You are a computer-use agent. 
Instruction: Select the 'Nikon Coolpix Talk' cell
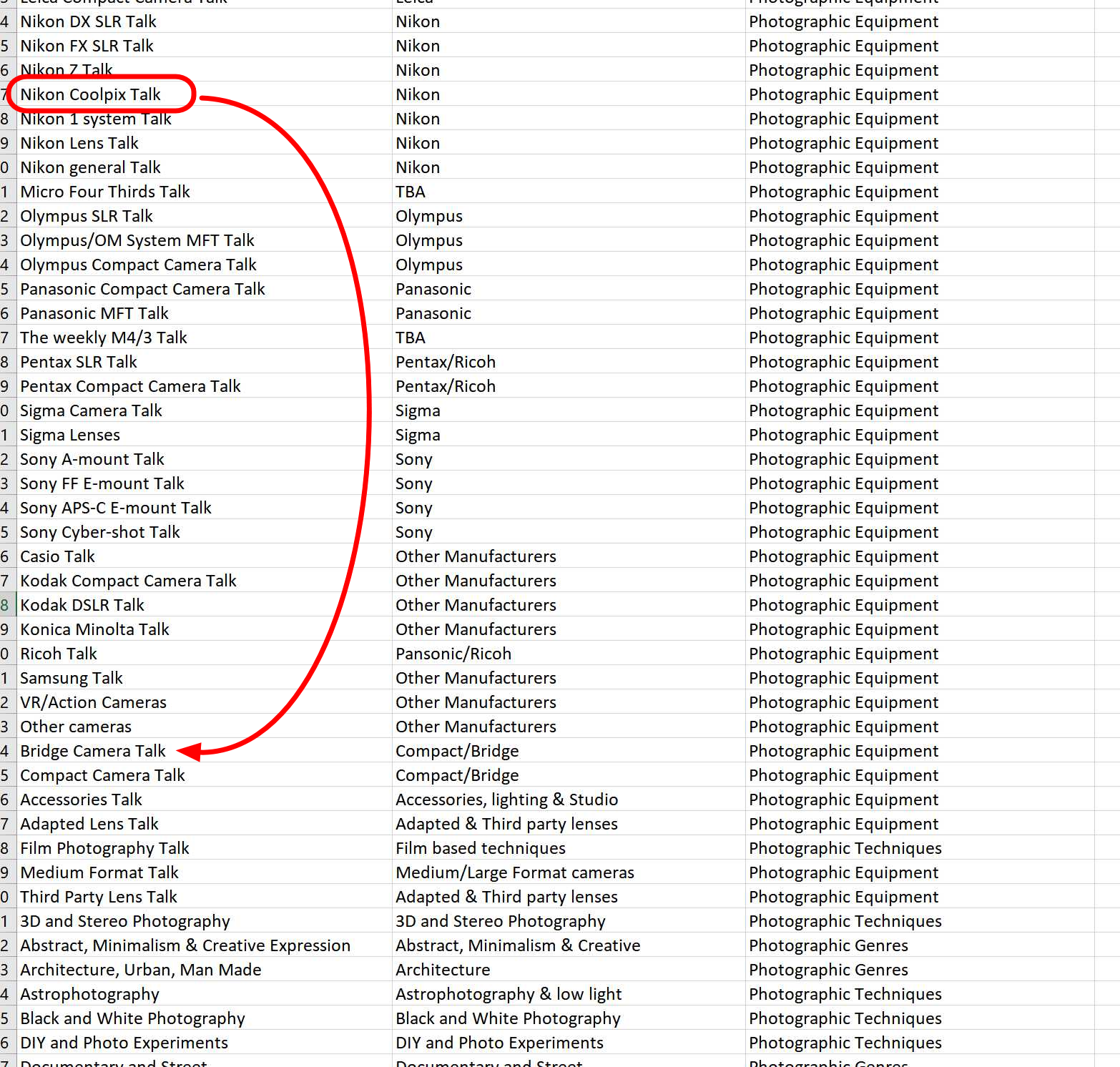[204, 94]
